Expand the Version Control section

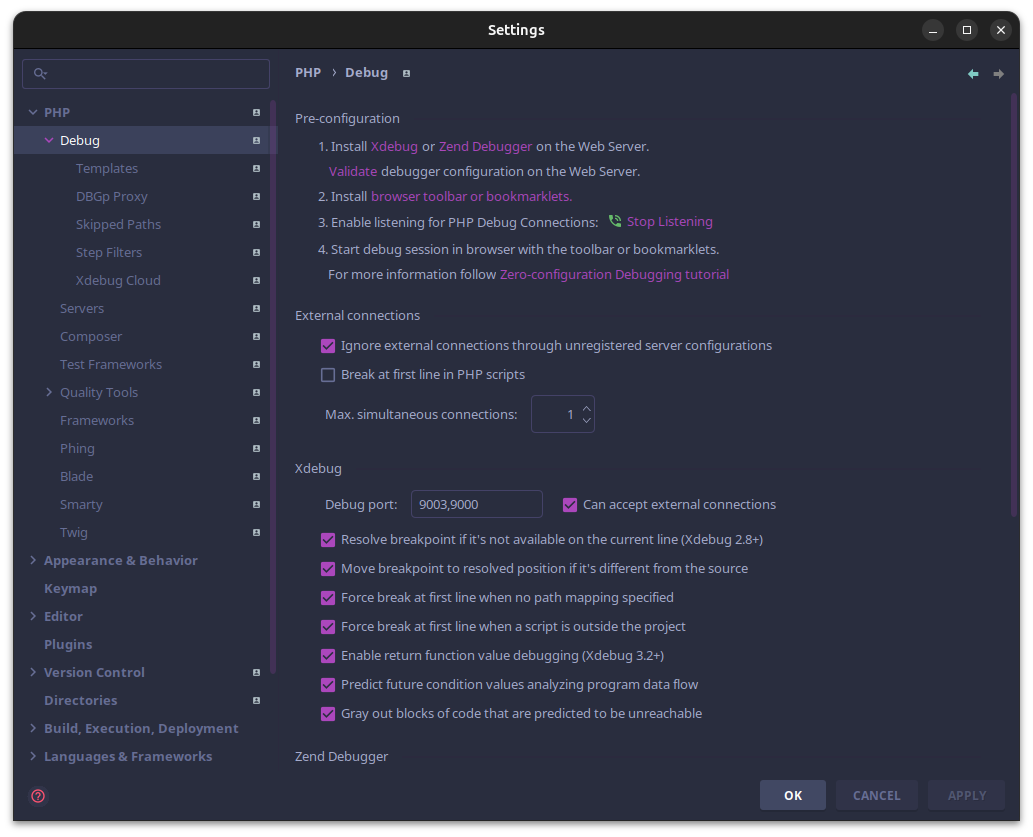coord(33,672)
